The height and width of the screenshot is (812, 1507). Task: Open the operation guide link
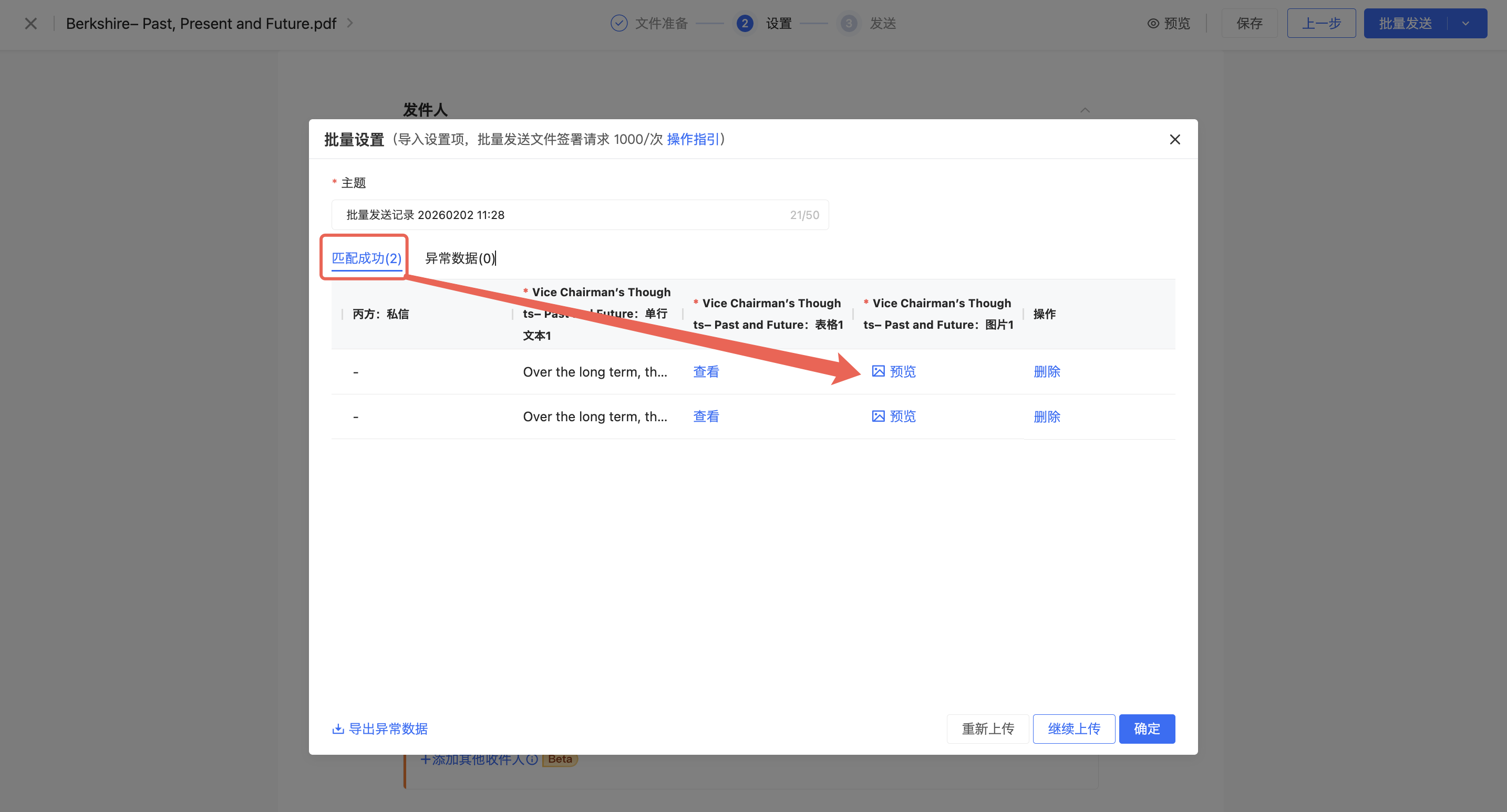click(x=693, y=139)
